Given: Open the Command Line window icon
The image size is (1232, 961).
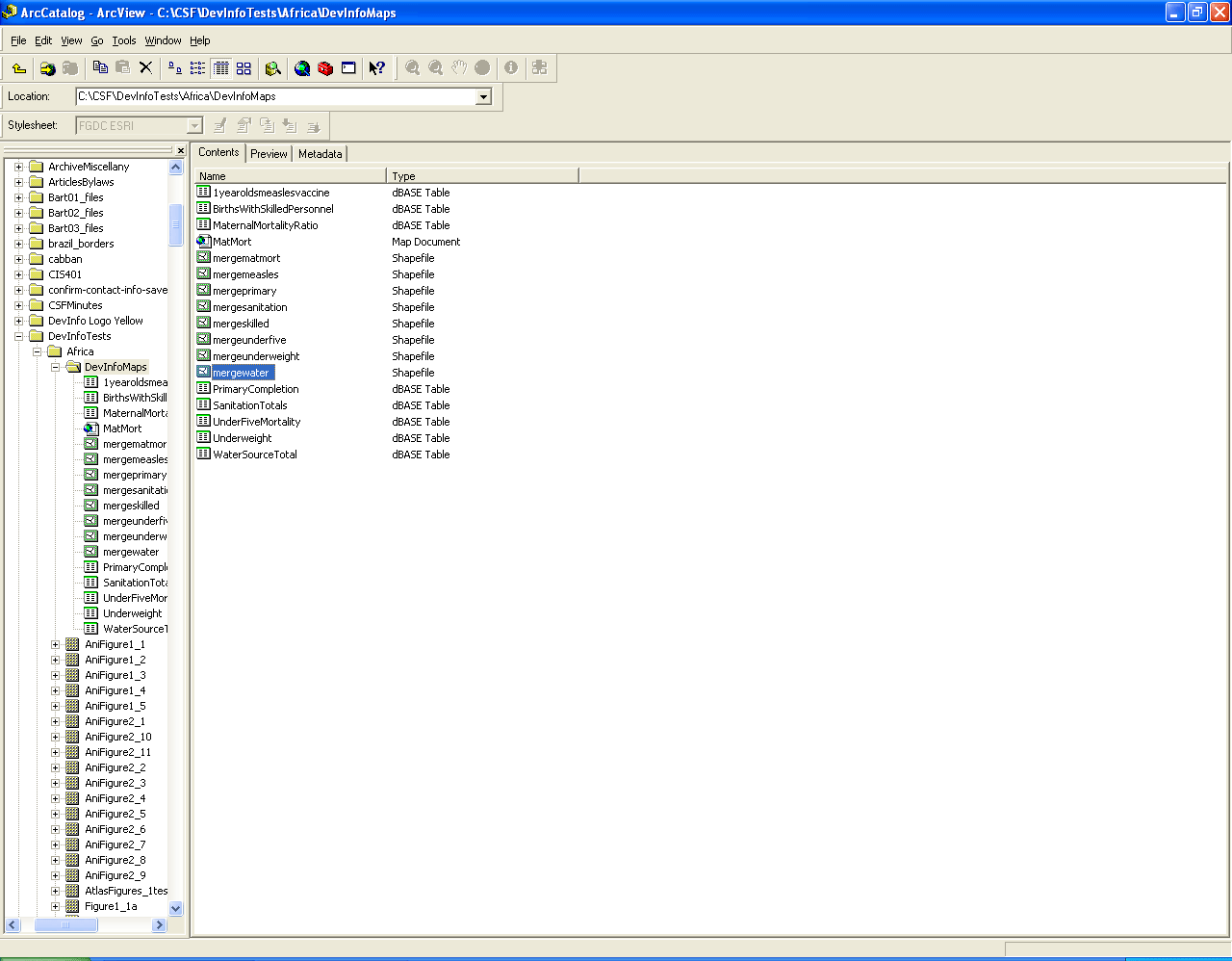Looking at the screenshot, I should pyautogui.click(x=348, y=67).
